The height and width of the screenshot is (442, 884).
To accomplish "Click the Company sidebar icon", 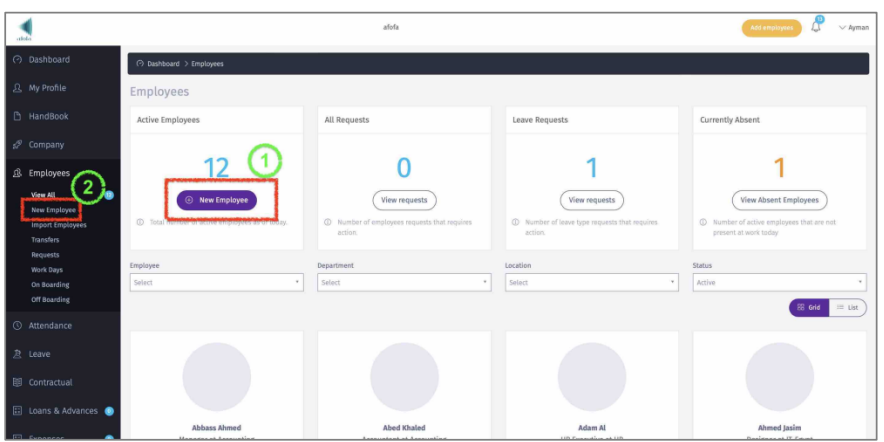I will click(17, 145).
